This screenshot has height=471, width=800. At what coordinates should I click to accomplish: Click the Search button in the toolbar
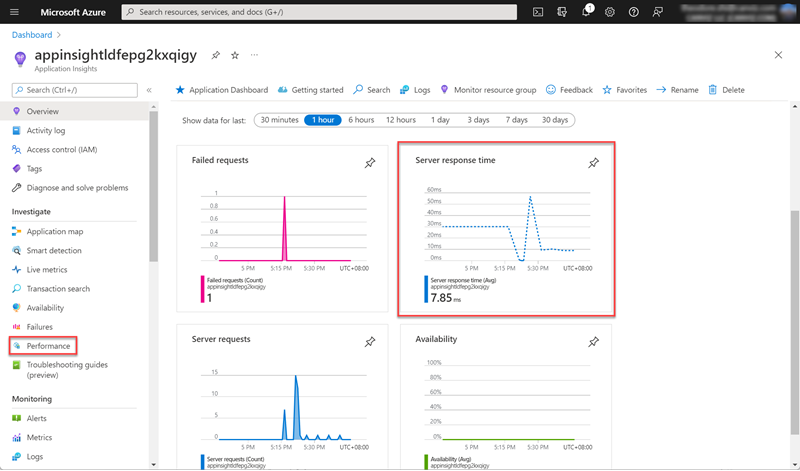[x=371, y=90]
